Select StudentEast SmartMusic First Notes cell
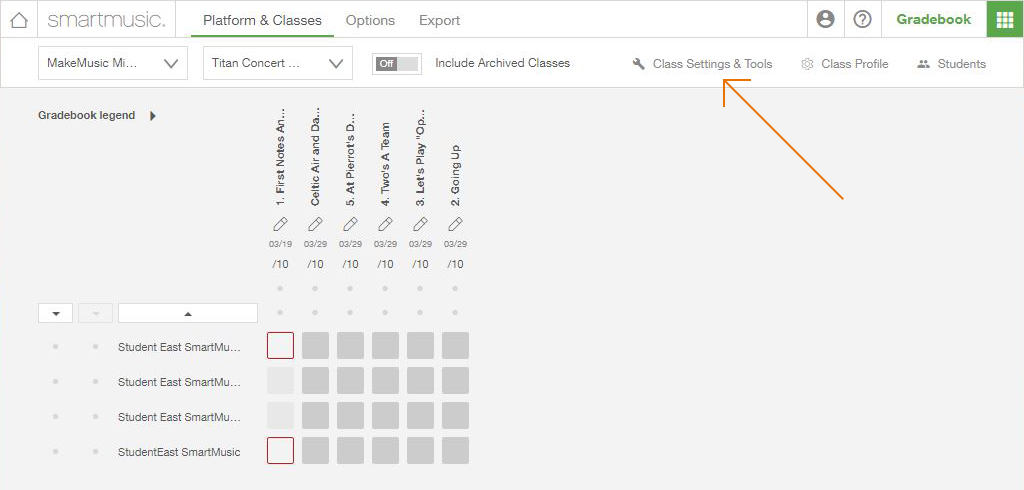This screenshot has width=1024, height=490. tap(280, 451)
